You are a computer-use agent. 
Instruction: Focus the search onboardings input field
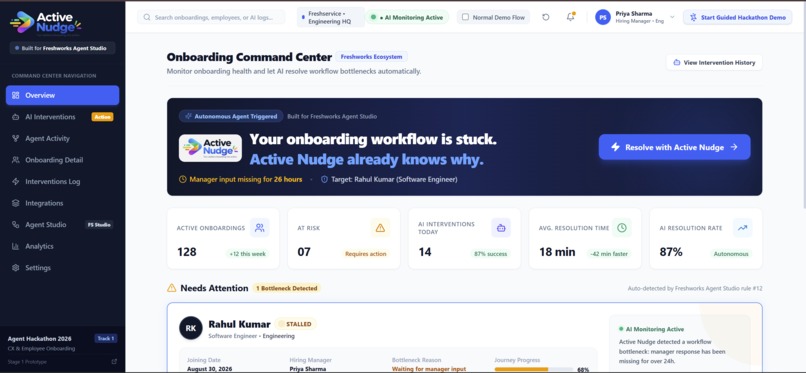click(211, 17)
